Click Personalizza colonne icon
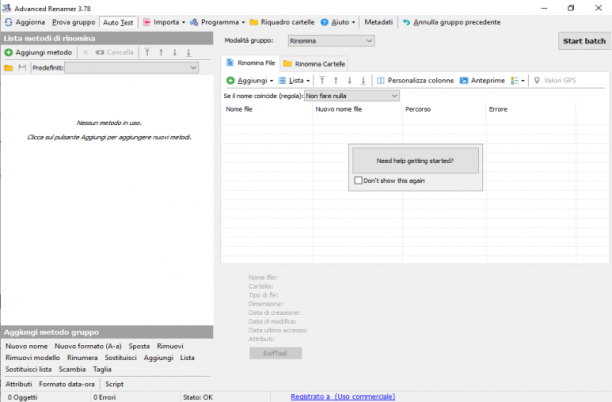The image size is (612, 402). point(381,80)
